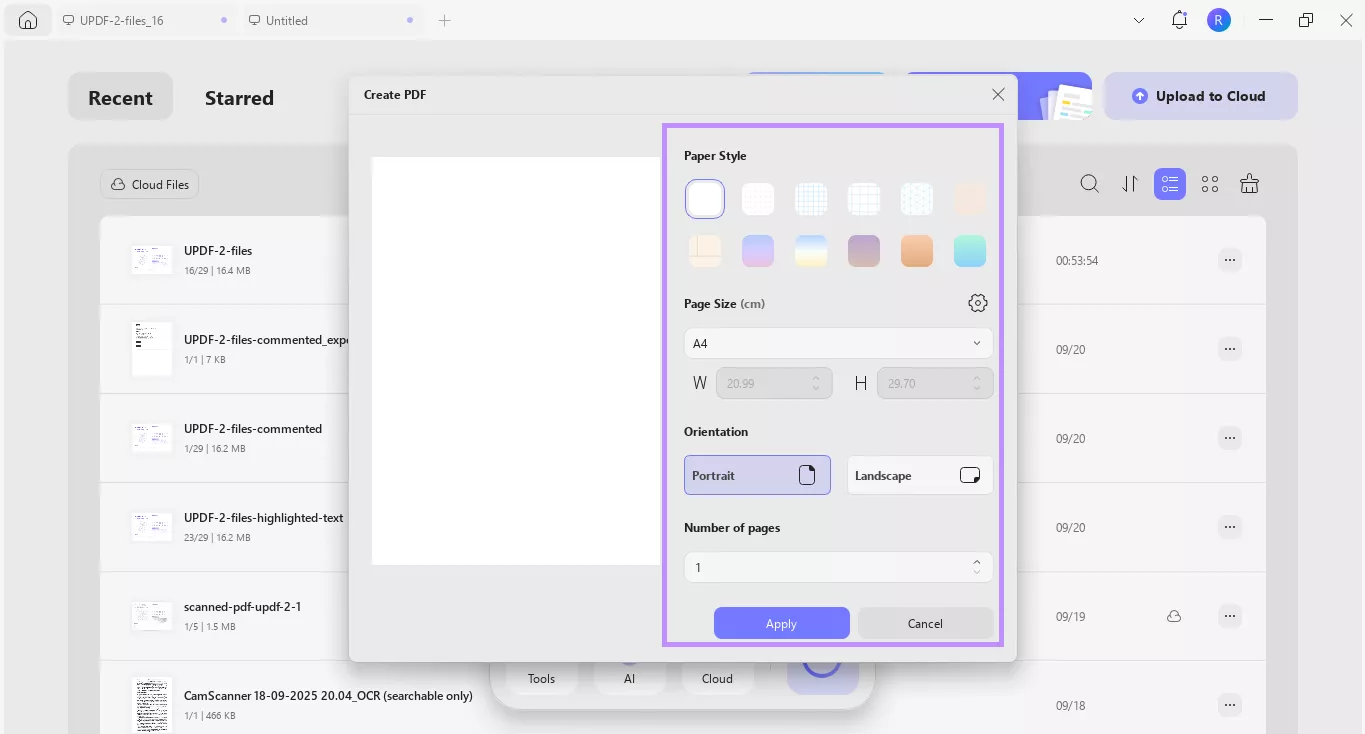1365x734 pixels.
Task: Open the tab overflow chevron dropdown
Action: (1138, 19)
